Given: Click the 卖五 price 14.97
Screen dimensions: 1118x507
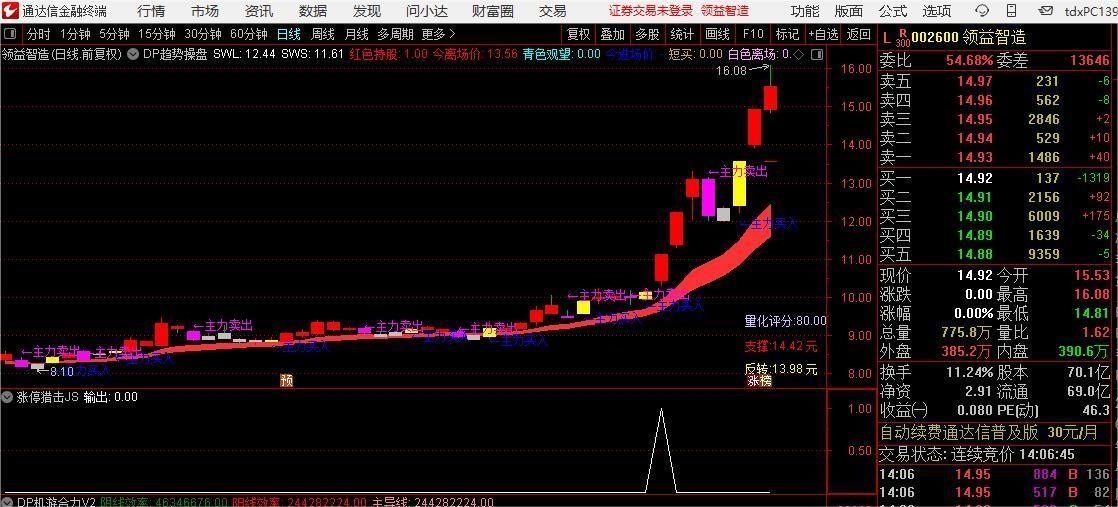Looking at the screenshot, I should coord(975,81).
